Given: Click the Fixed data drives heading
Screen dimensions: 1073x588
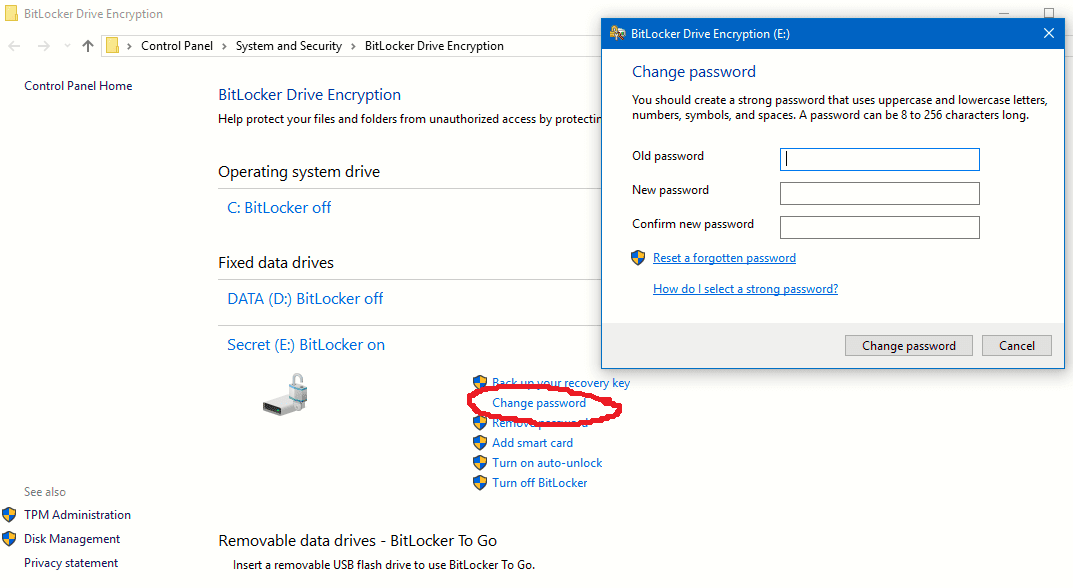Looking at the screenshot, I should point(276,263).
